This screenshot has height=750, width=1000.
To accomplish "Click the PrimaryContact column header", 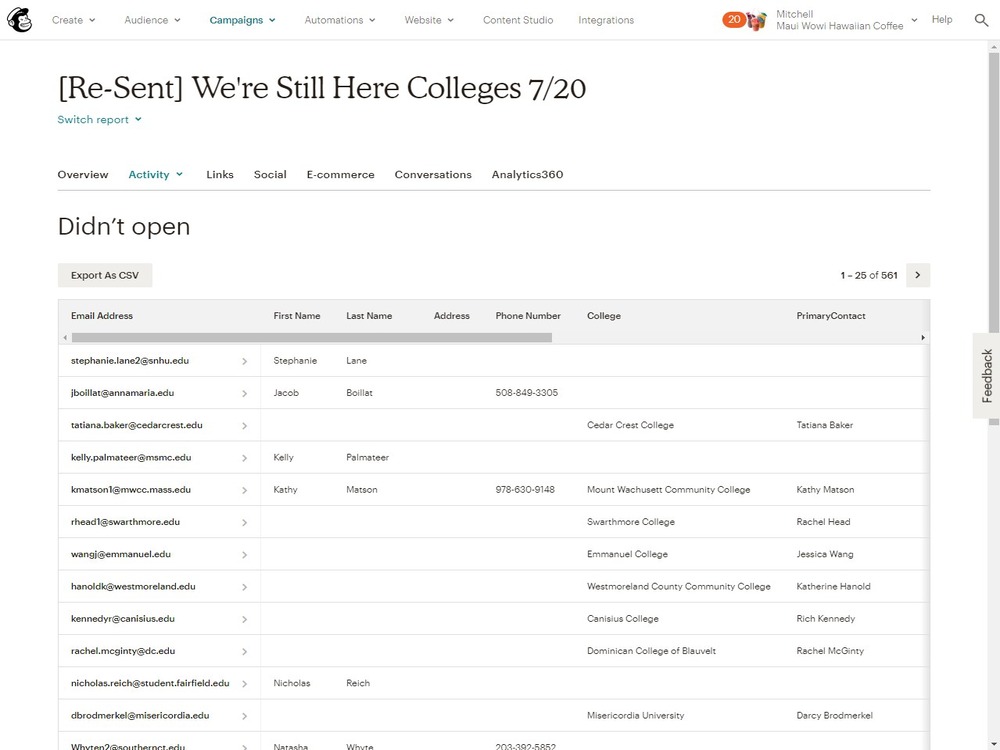I will tap(830, 316).
